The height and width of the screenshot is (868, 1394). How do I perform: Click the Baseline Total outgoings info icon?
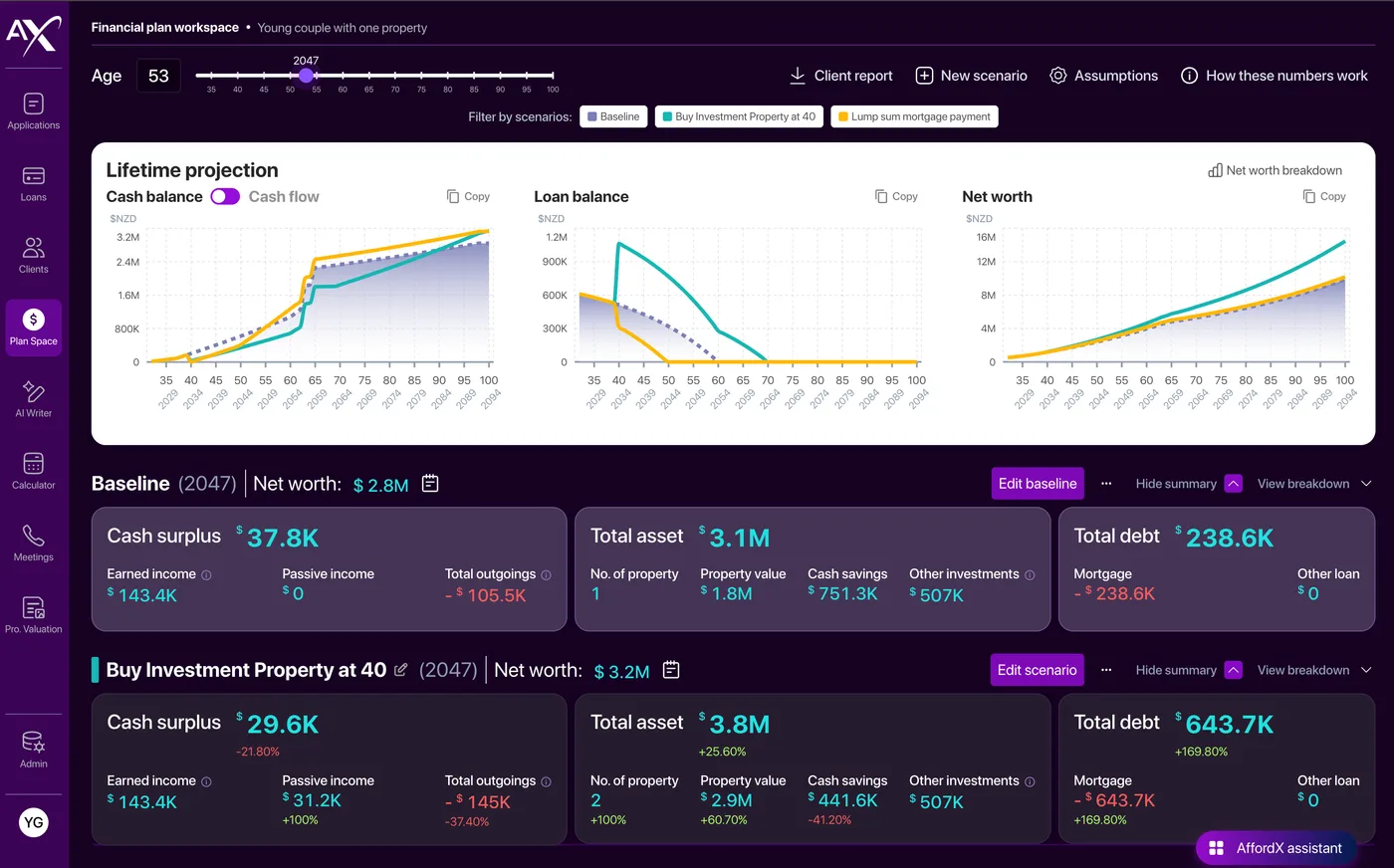pos(546,575)
